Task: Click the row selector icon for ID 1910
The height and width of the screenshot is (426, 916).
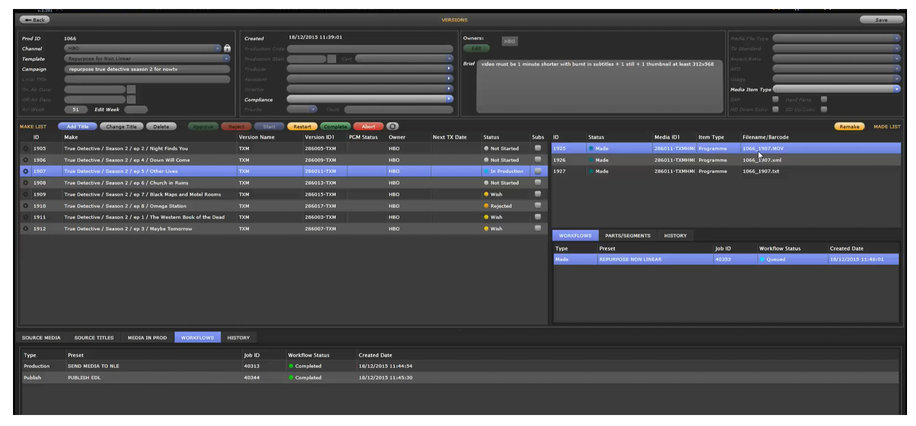Action: pos(25,206)
